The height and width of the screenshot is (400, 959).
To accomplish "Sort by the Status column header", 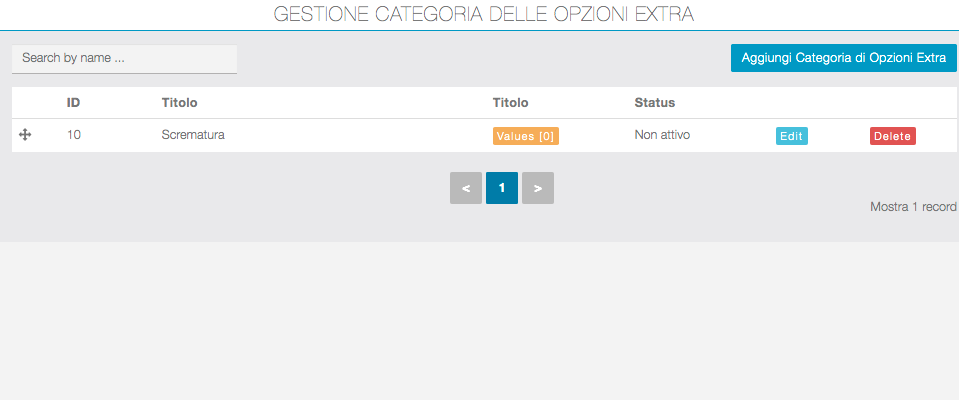I will click(655, 102).
